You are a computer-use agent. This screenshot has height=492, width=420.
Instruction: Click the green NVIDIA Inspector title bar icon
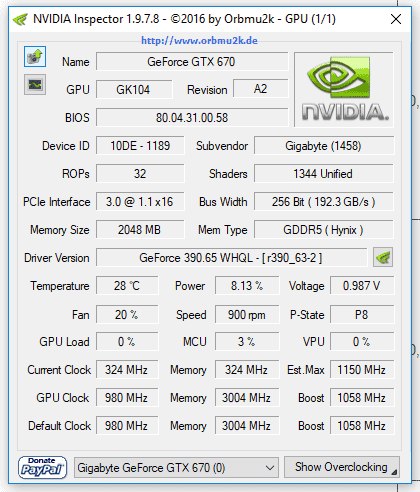[x=20, y=19]
